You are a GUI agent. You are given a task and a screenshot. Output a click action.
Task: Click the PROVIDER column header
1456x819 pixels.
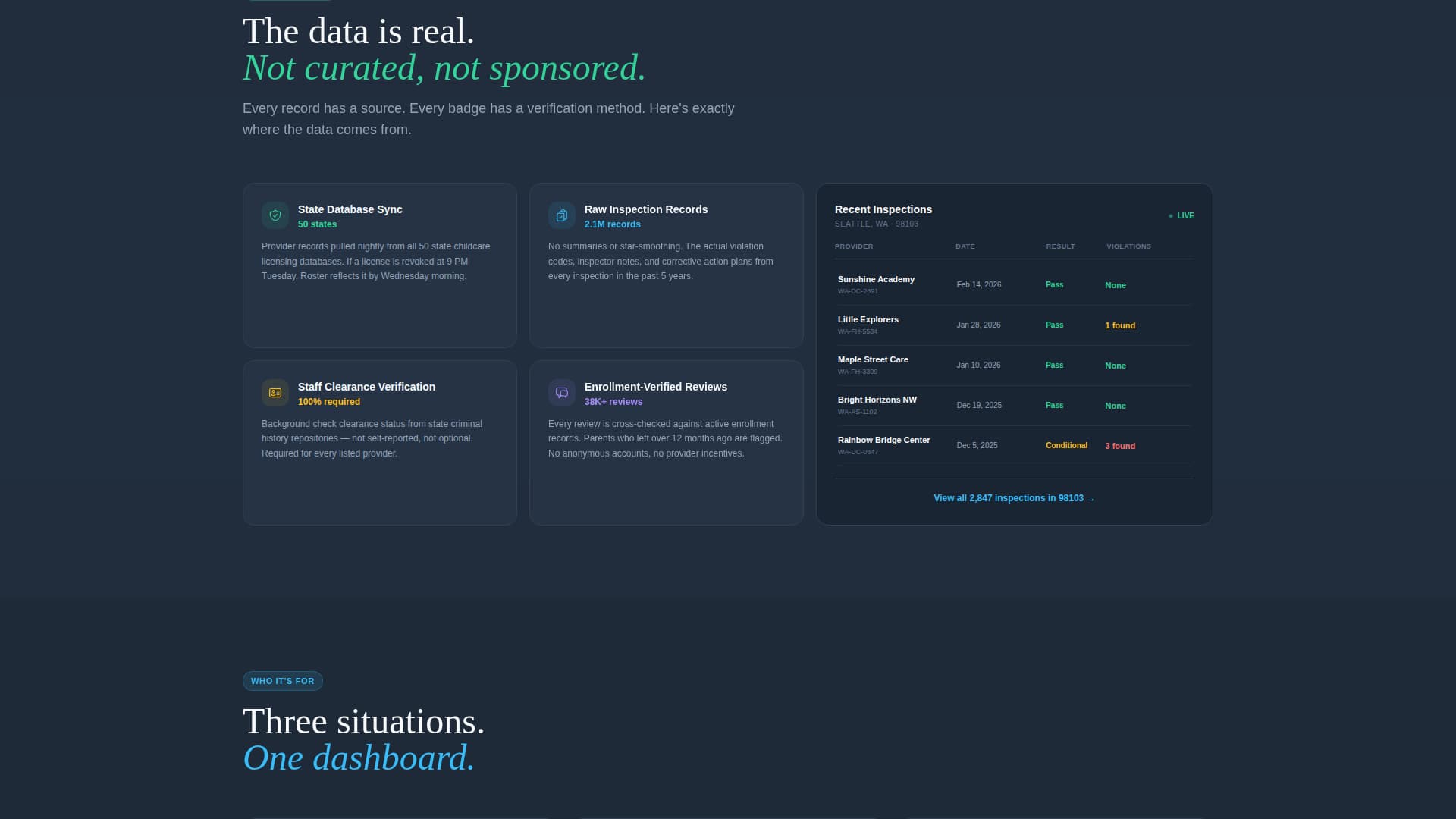pyautogui.click(x=854, y=246)
